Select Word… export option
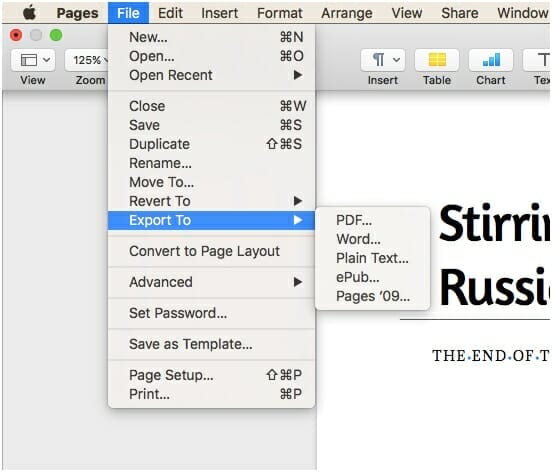 (358, 239)
